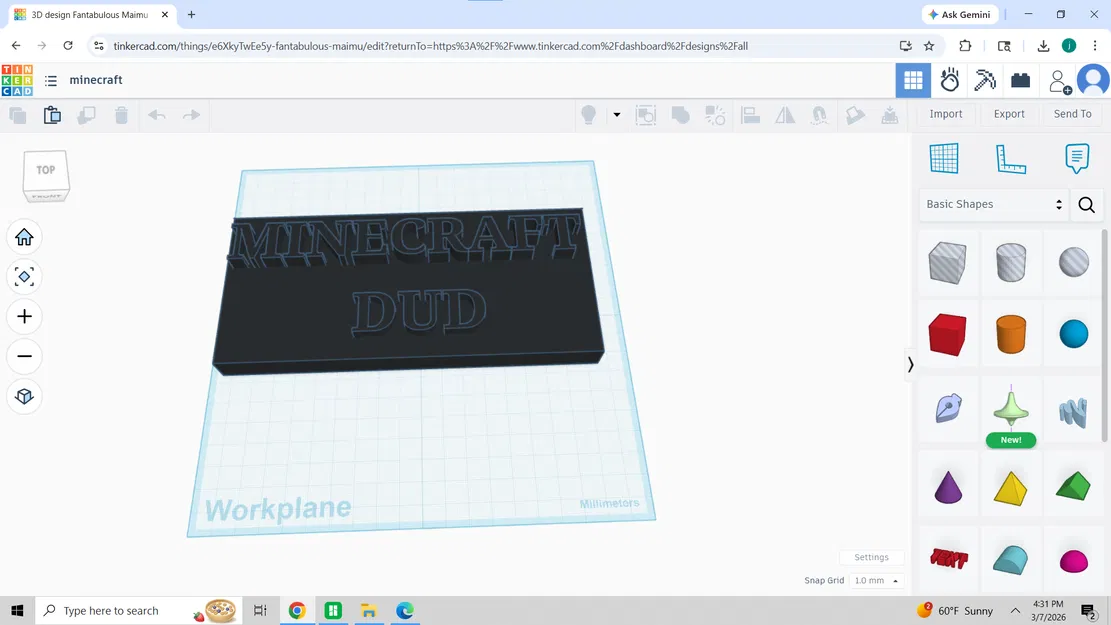1111x625 pixels.
Task: Click the Copy toolbar icon
Action: click(x=18, y=115)
